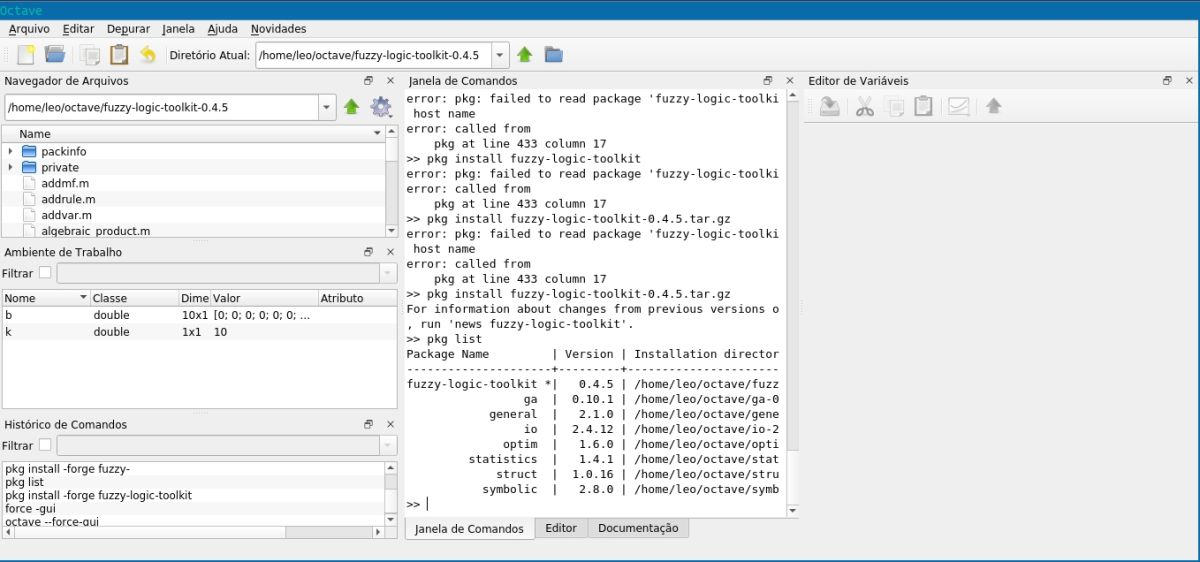Sort workspace by Atributo column header
The image size is (1200, 562).
click(x=357, y=298)
